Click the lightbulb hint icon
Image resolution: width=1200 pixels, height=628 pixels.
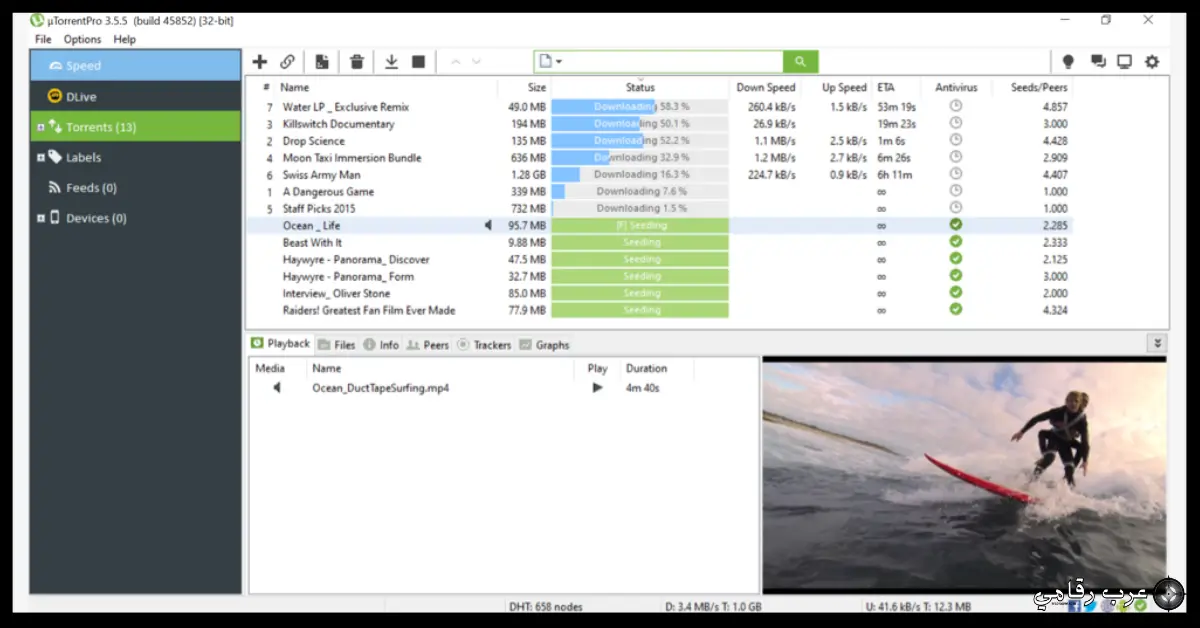[x=1068, y=61]
